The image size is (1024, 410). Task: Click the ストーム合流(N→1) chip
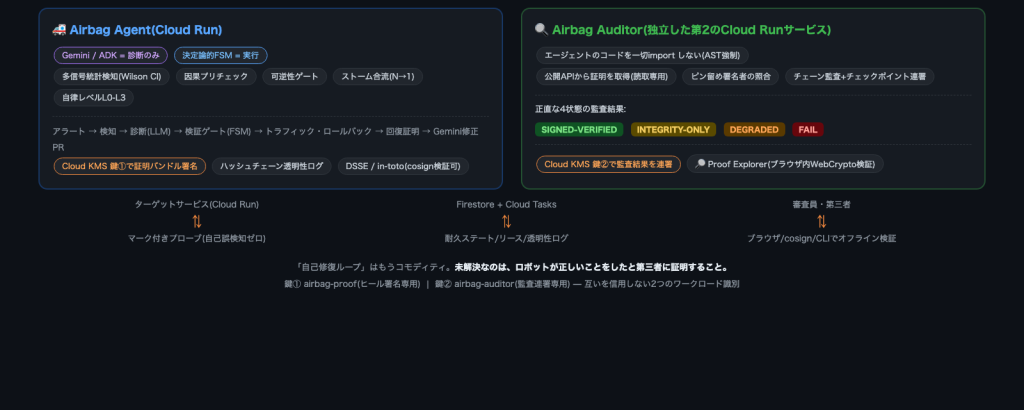pos(378,76)
